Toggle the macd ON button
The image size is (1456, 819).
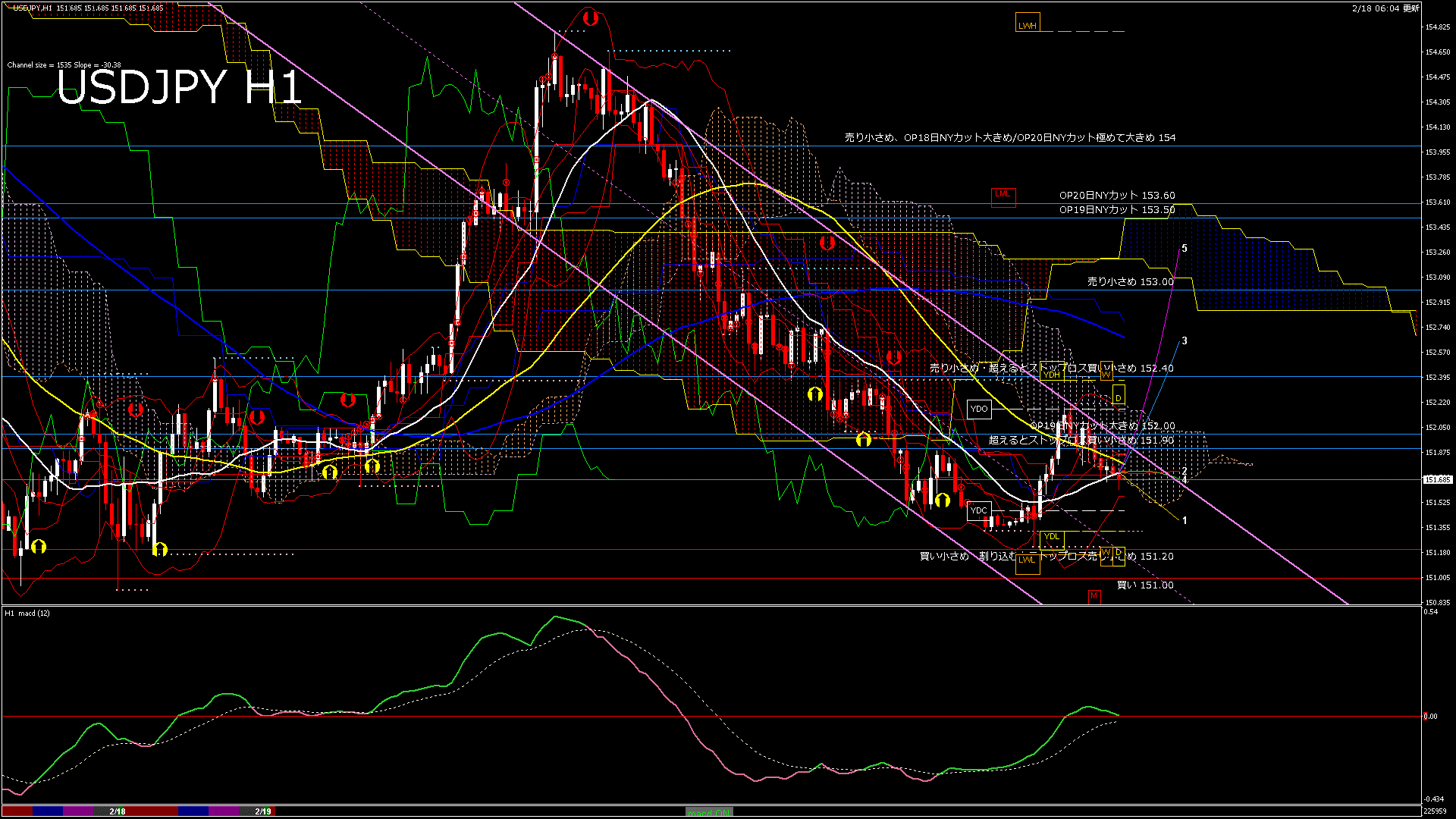(x=709, y=812)
